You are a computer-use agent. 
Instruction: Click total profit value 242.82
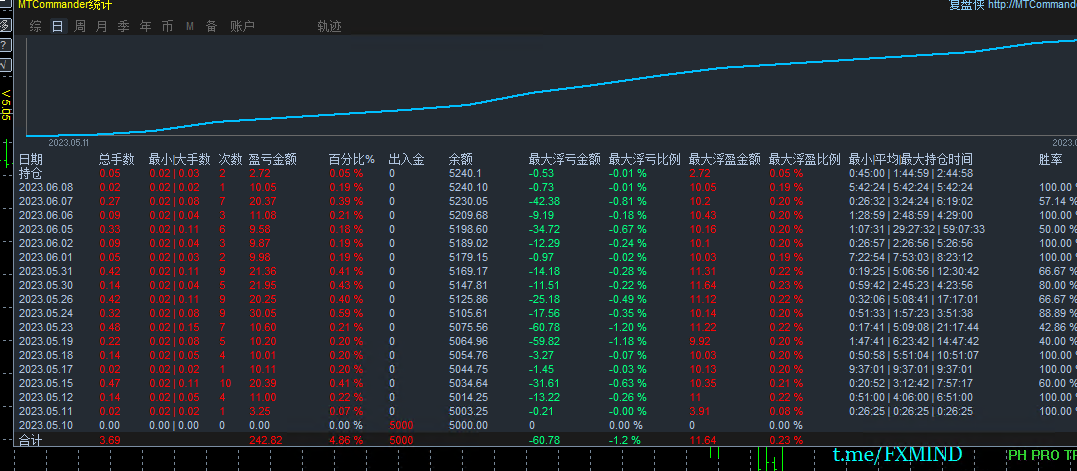(x=265, y=440)
